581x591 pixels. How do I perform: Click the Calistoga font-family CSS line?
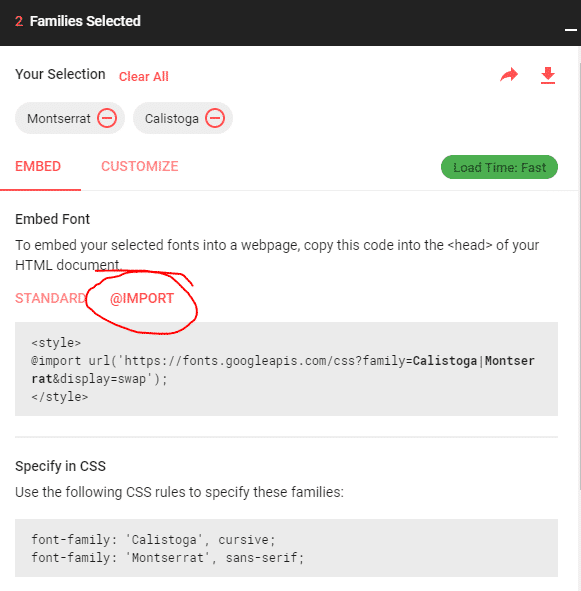(x=153, y=539)
